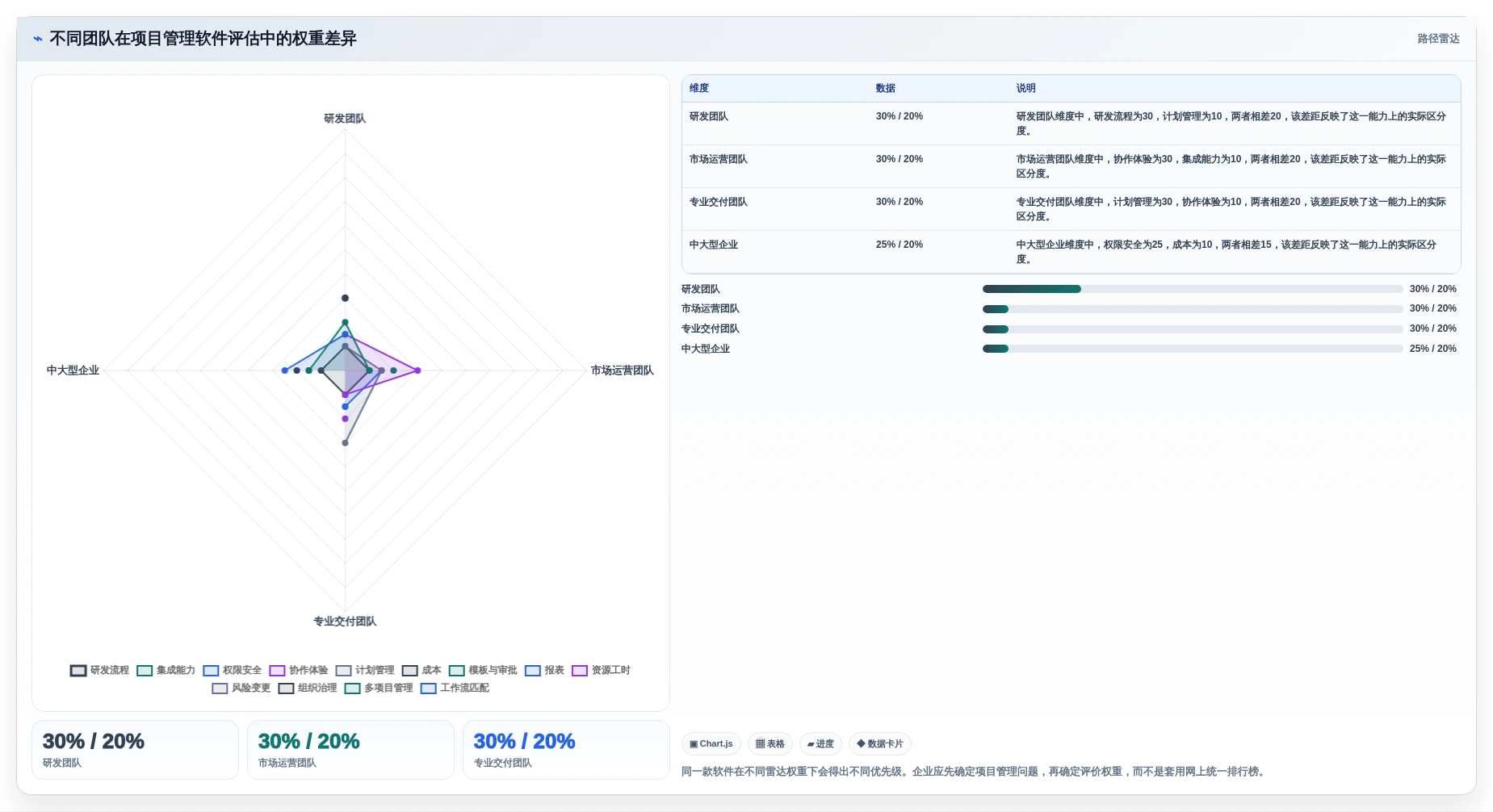Click the 专业交付团队 30% / 20% stat card
This screenshot has width=1493, height=812.
[x=566, y=750]
